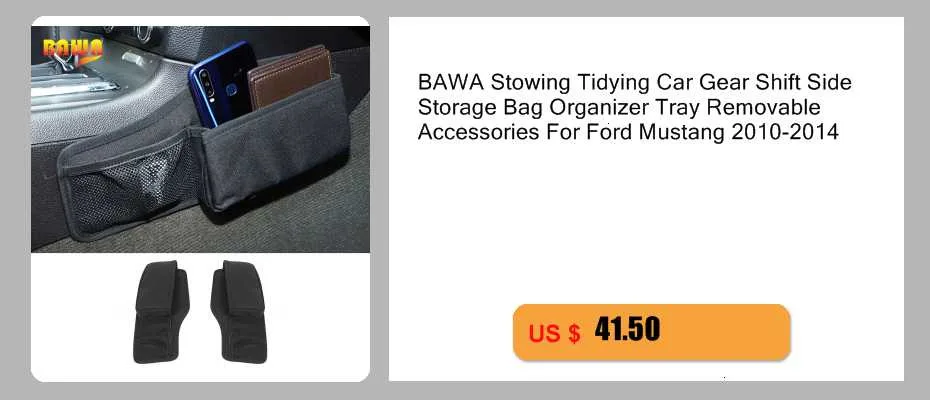Click the Storage Bag Organizer Tray title line
Viewport: 930px width, 400px height.
pos(619,107)
